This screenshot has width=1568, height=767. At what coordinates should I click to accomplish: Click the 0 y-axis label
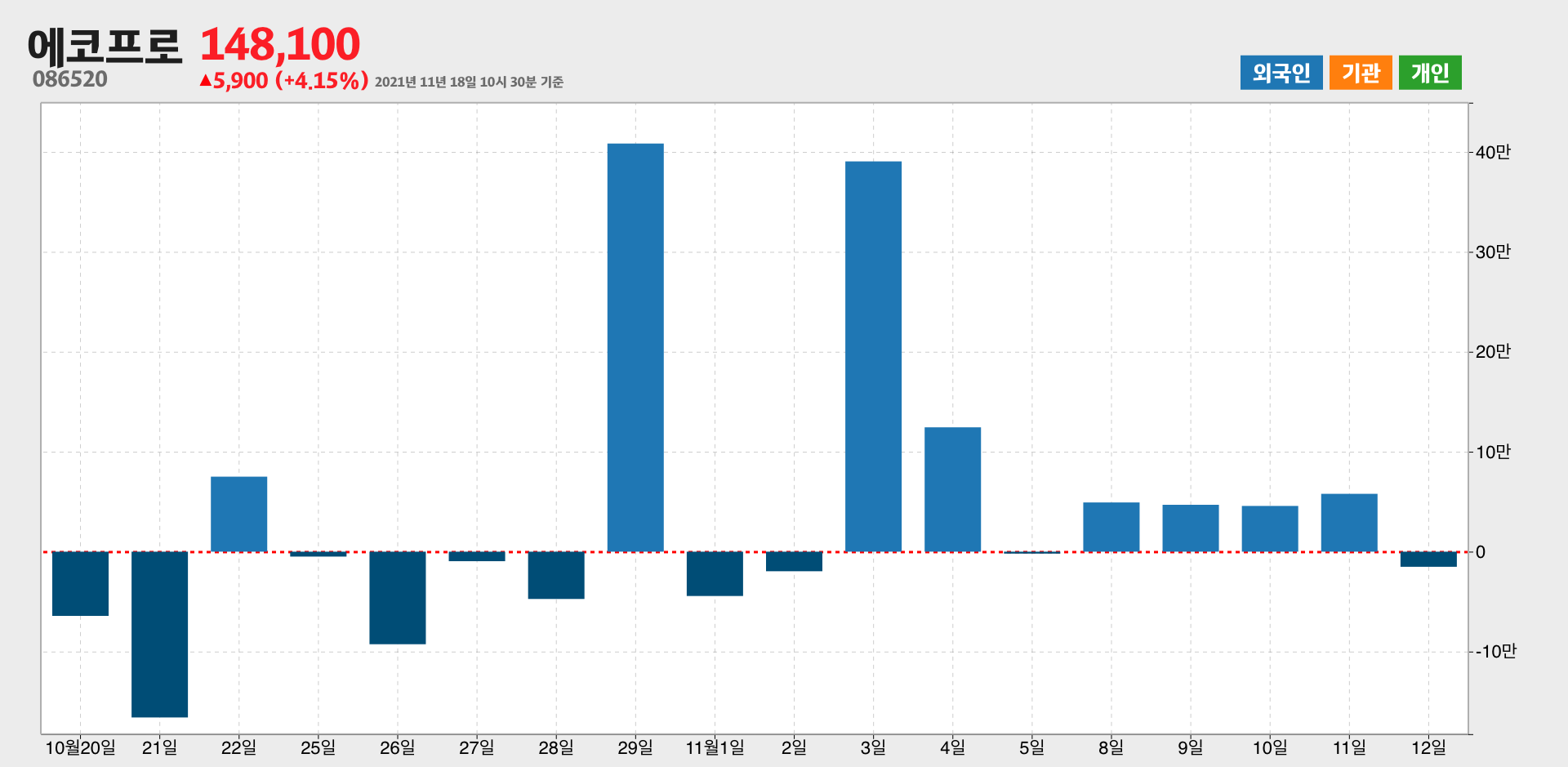coord(1481,552)
